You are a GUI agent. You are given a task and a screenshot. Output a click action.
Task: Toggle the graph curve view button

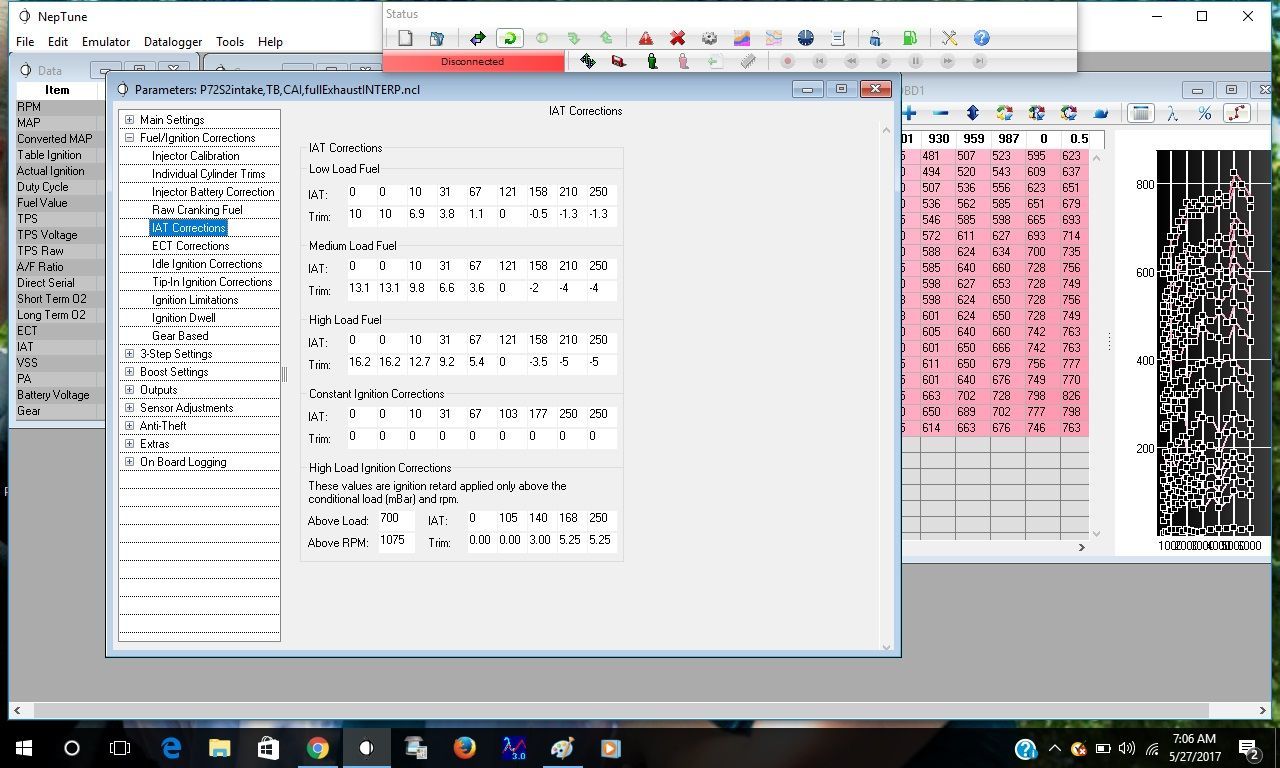(1237, 113)
